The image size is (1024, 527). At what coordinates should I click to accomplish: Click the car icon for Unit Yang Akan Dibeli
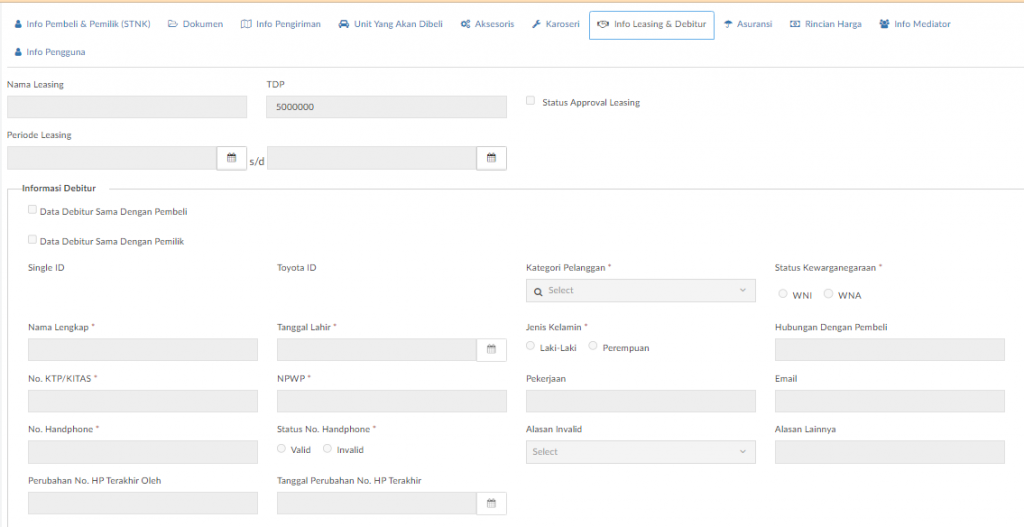(x=344, y=24)
